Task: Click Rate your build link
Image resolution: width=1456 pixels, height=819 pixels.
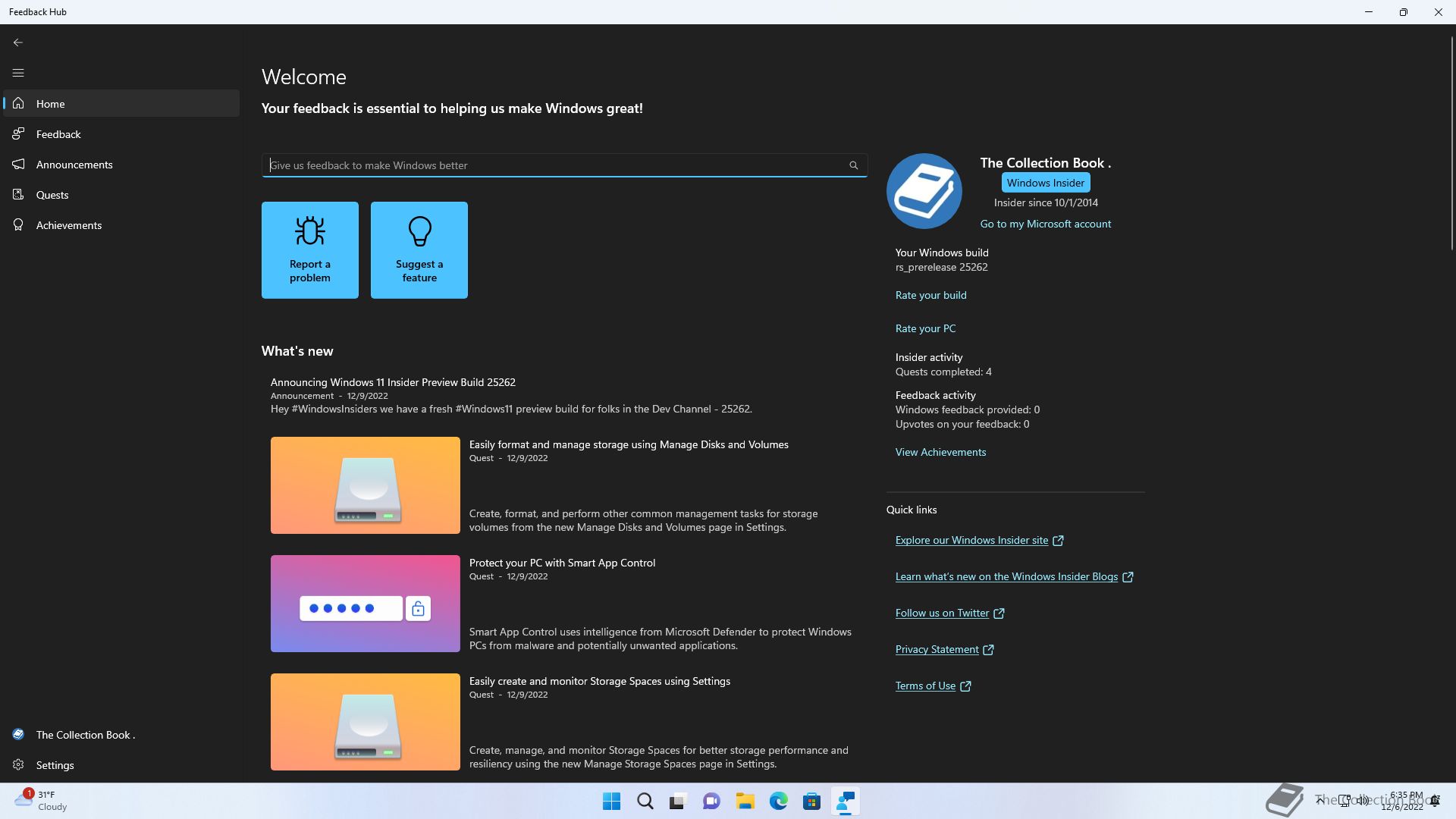Action: [931, 295]
